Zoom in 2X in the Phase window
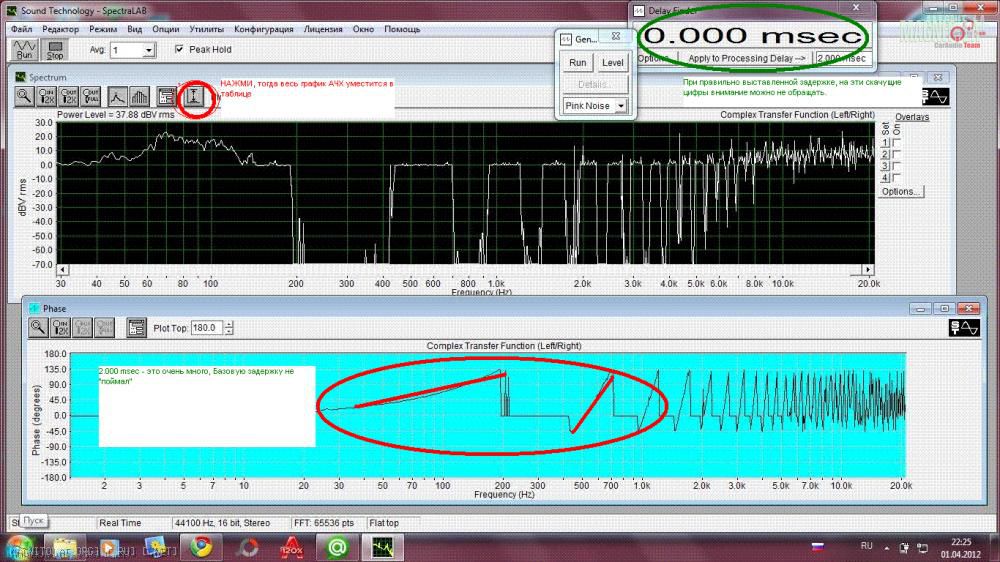The height and width of the screenshot is (562, 1000). 61,327
